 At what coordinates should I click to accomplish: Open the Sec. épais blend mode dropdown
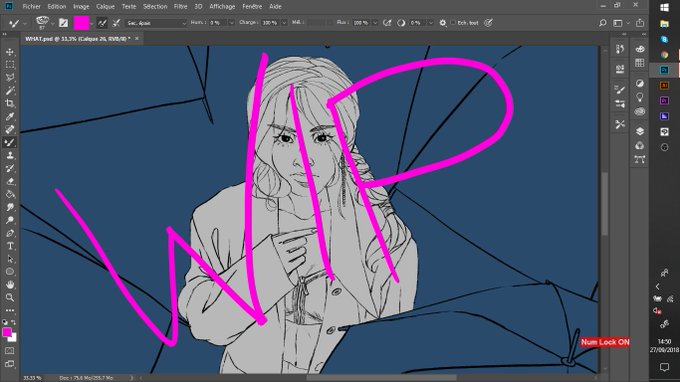(156, 23)
